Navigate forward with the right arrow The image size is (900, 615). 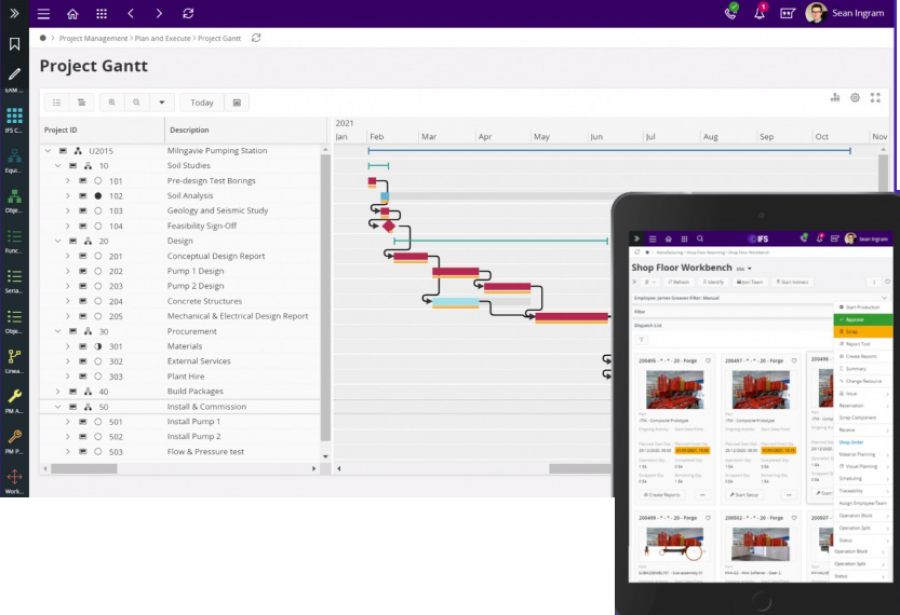pos(159,14)
